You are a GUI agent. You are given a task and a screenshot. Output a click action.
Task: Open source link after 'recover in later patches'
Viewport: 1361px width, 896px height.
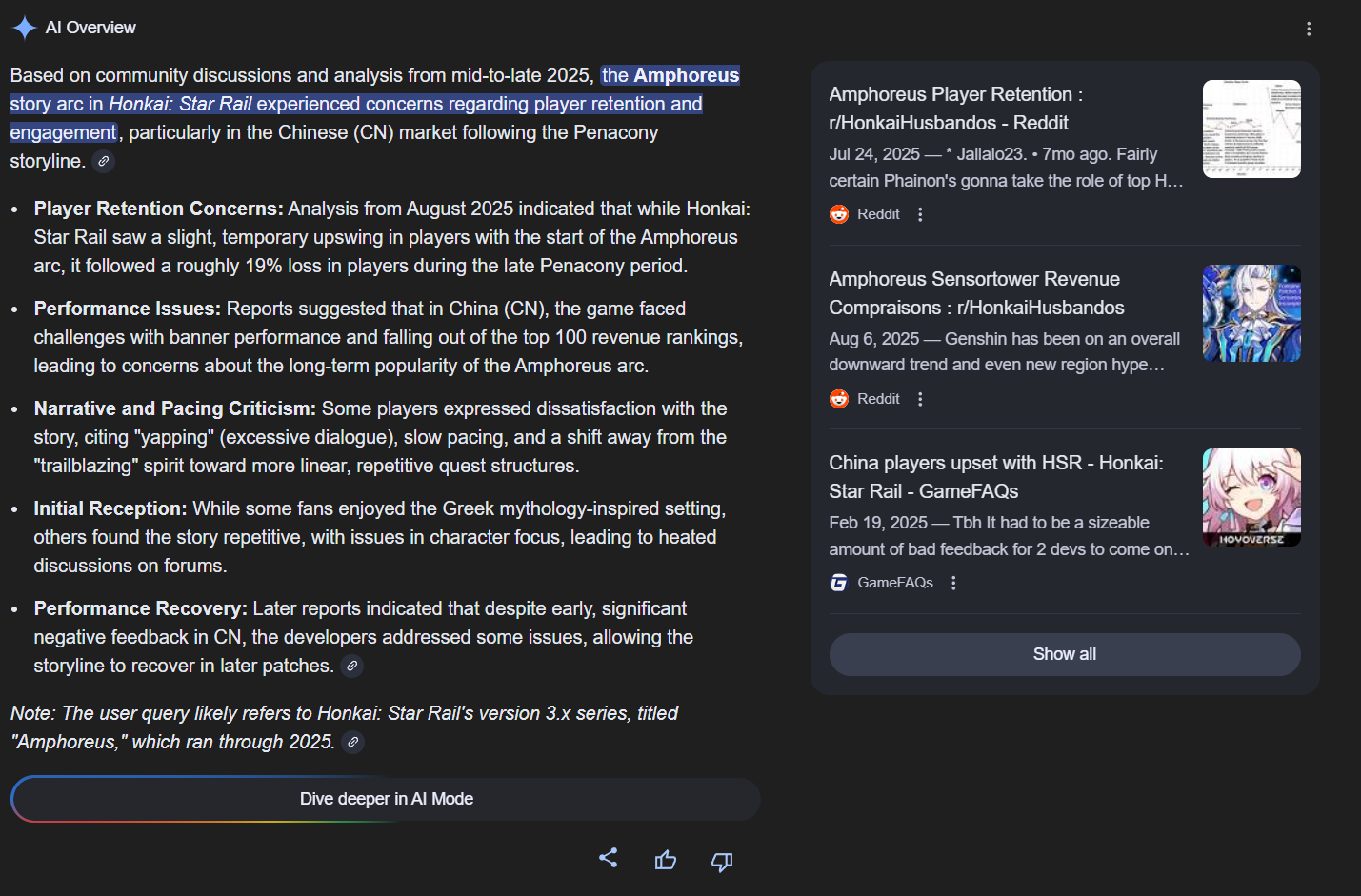point(352,666)
